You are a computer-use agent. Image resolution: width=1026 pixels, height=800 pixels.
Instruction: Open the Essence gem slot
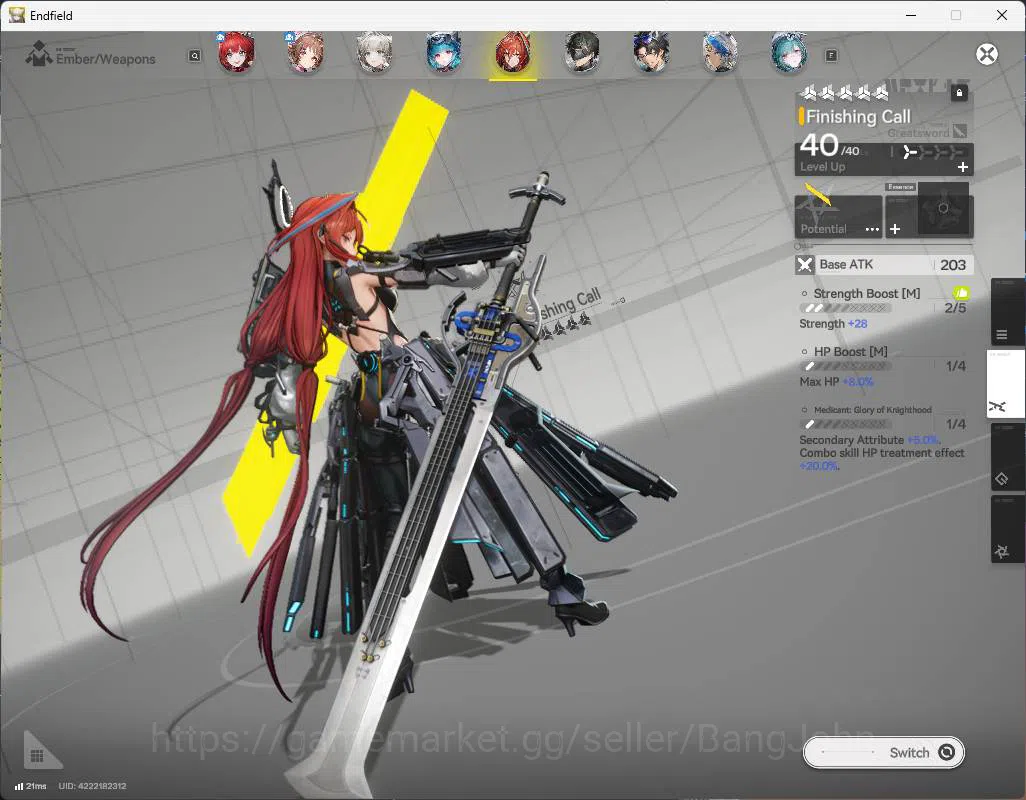pyautogui.click(x=943, y=209)
